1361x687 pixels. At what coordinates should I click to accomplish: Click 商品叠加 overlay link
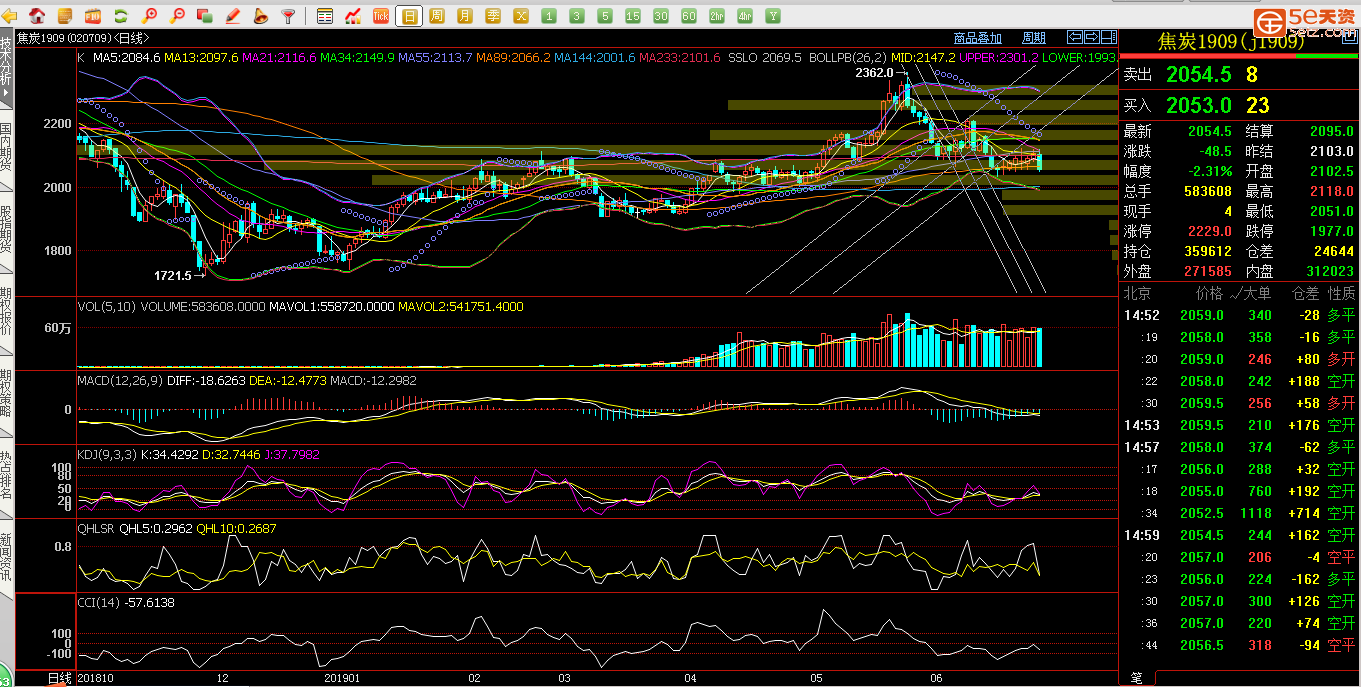(x=977, y=38)
